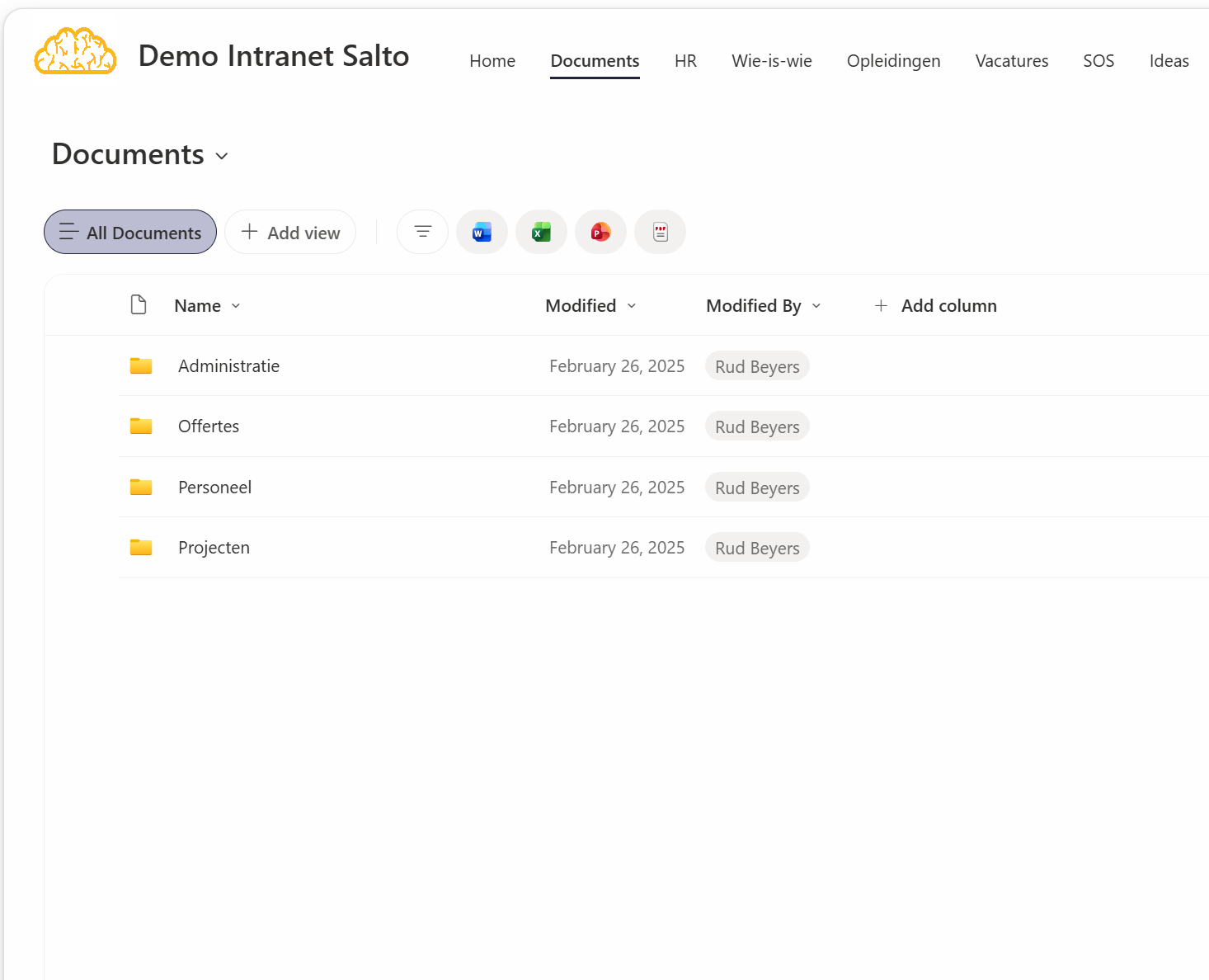Open the Offertes folder
This screenshot has width=1209, height=980.
tap(209, 426)
